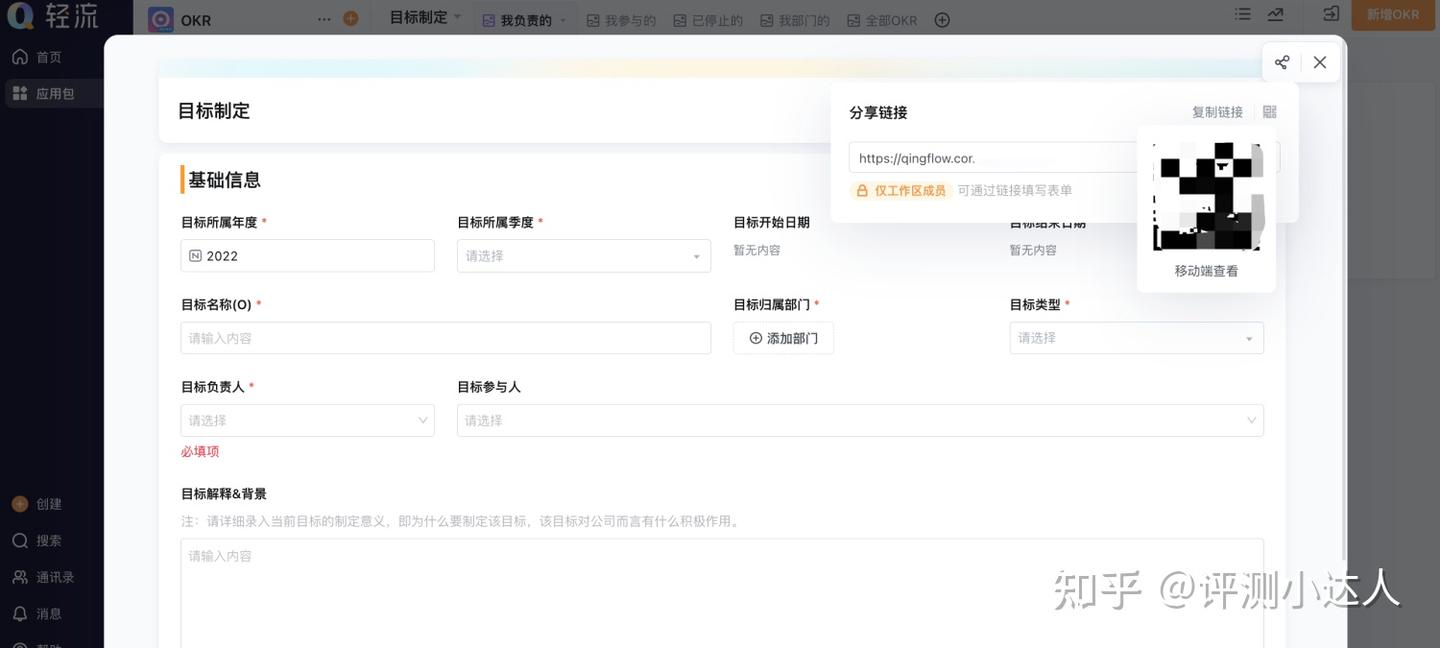
Task: Add a new view with plus circle
Action: pyautogui.click(x=942, y=20)
